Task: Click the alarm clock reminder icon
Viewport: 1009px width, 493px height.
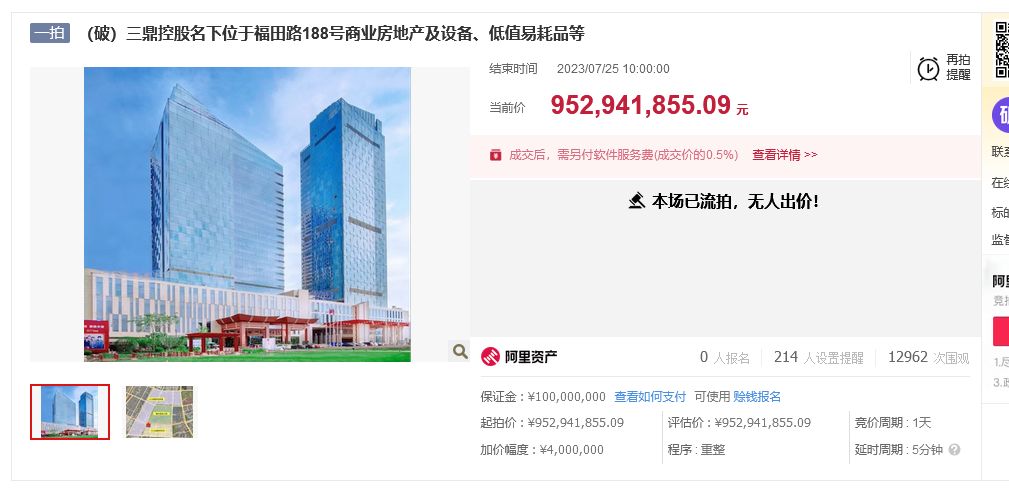Action: (x=928, y=68)
